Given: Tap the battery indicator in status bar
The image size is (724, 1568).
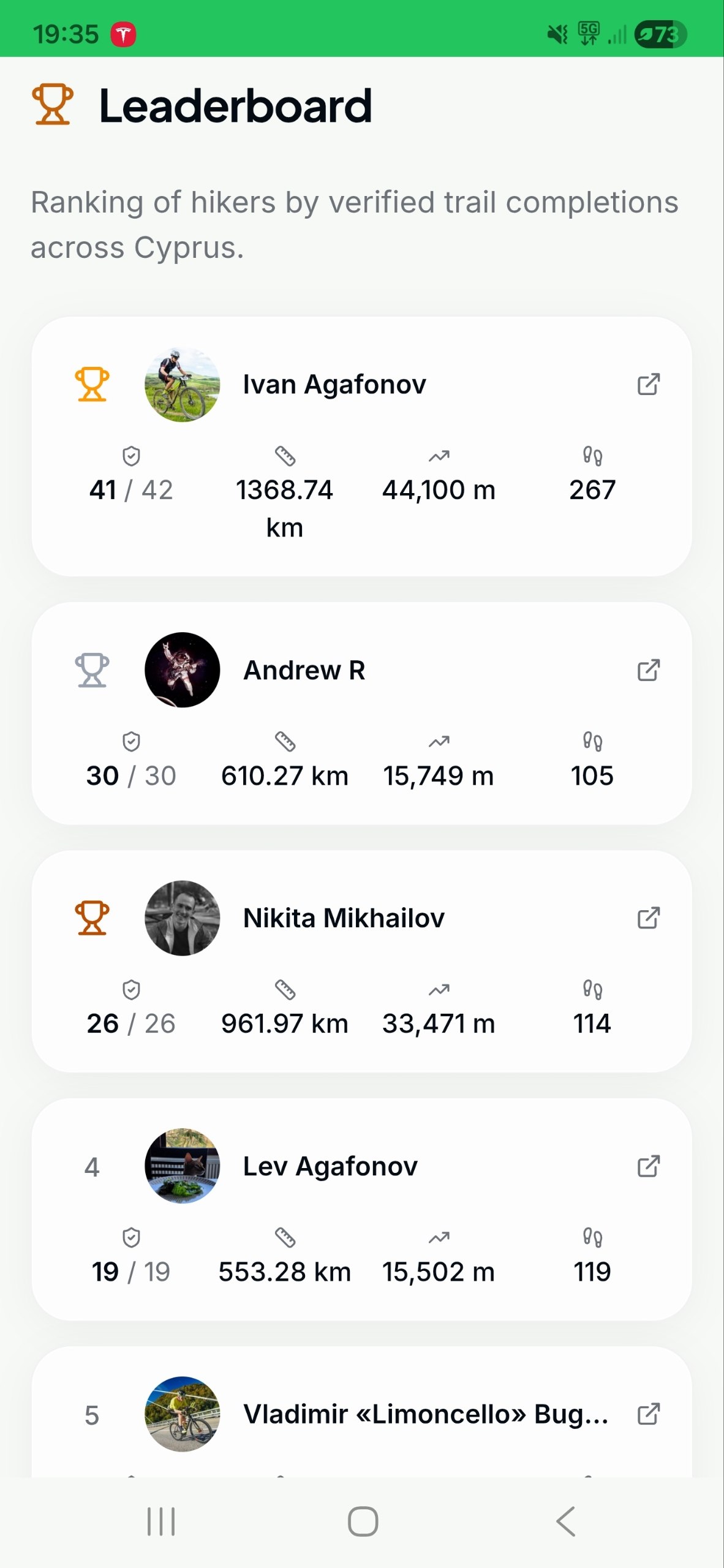Looking at the screenshot, I should click(660, 34).
